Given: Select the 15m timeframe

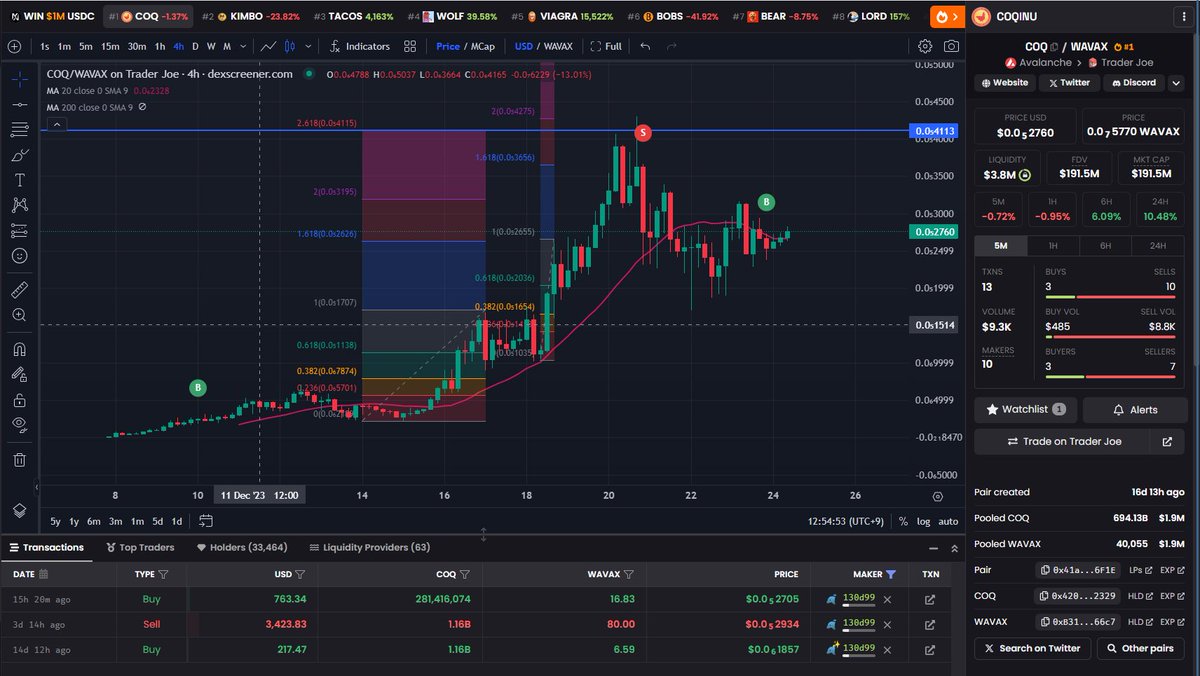Looking at the screenshot, I should pyautogui.click(x=110, y=46).
